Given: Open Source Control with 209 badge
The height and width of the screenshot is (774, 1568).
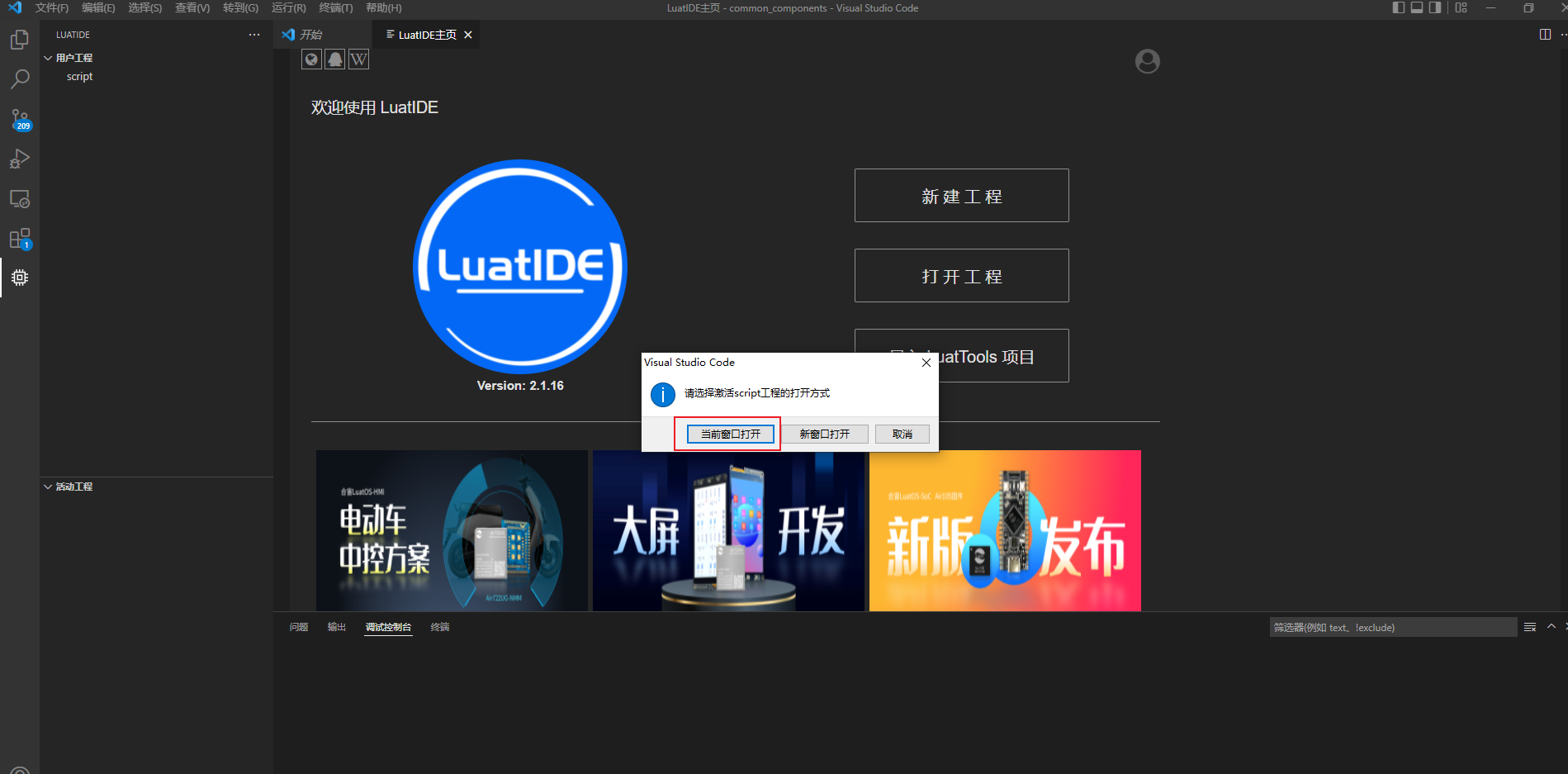Looking at the screenshot, I should pyautogui.click(x=20, y=119).
